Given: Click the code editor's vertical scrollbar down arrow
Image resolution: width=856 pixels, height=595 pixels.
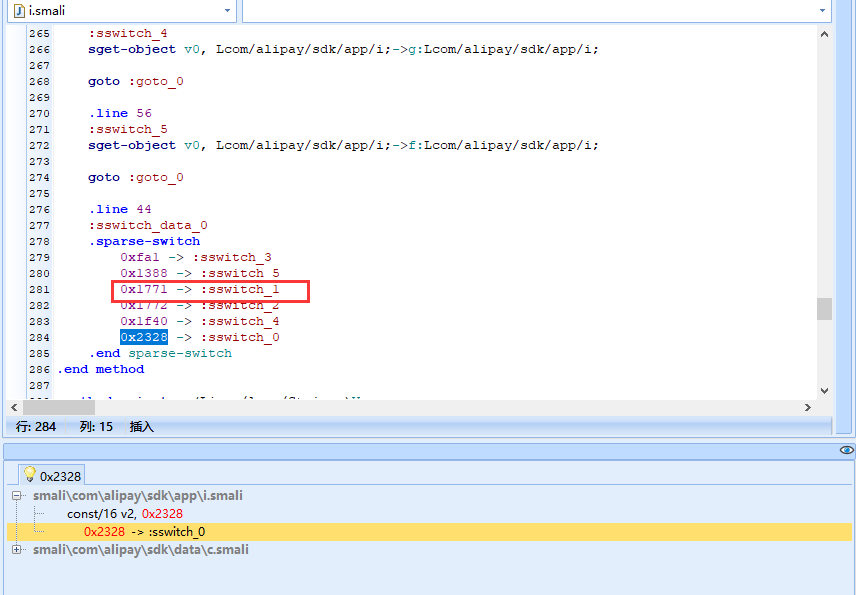Looking at the screenshot, I should (x=824, y=391).
